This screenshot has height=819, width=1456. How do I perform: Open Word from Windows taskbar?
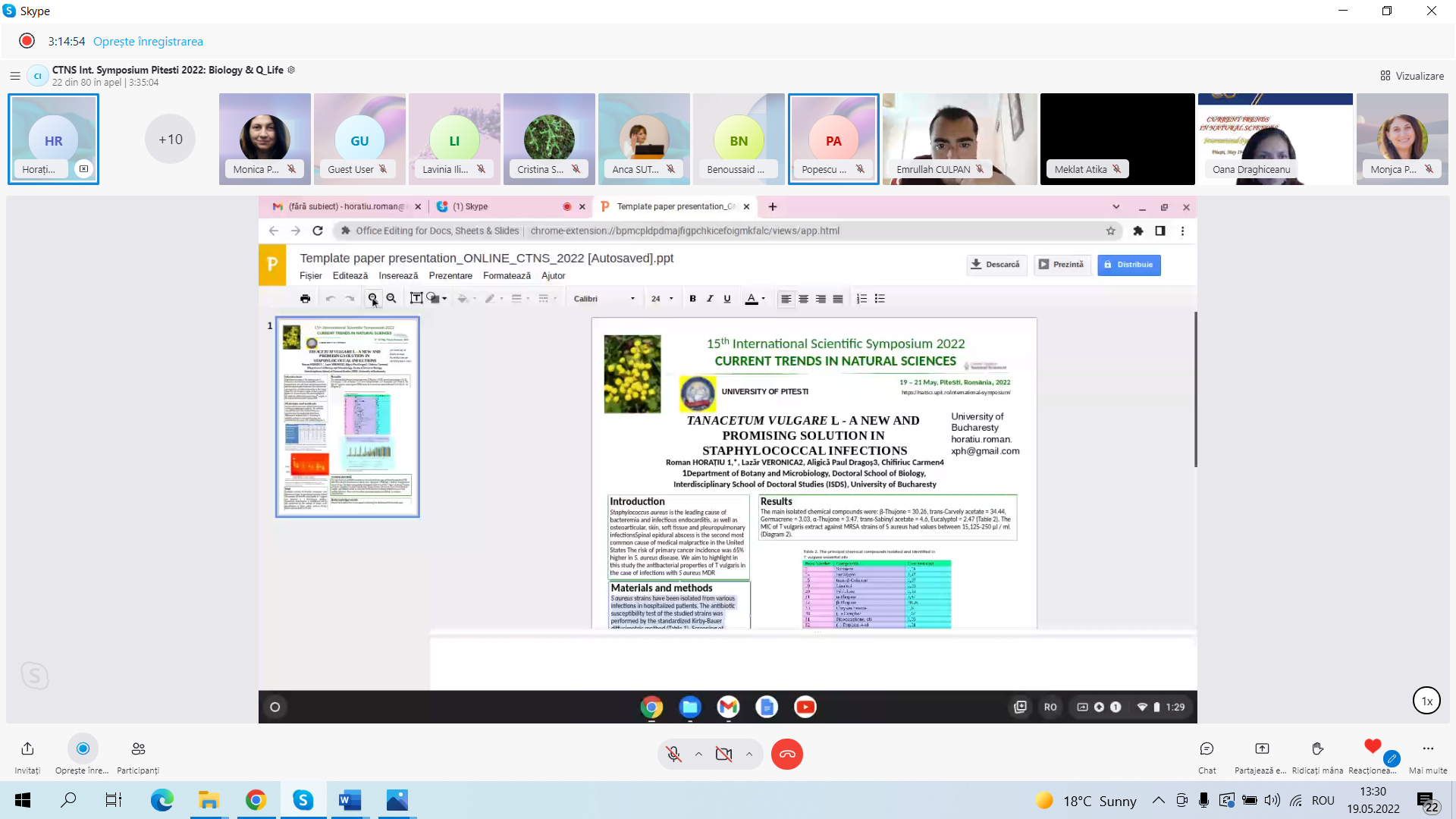point(349,800)
